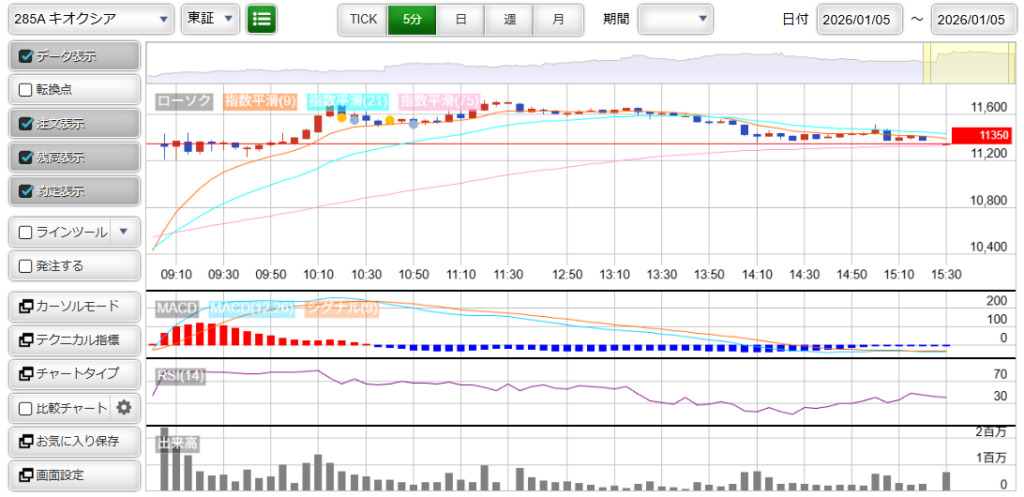Click the ローソク legend label
The width and height of the screenshot is (1024, 497).
[185, 101]
